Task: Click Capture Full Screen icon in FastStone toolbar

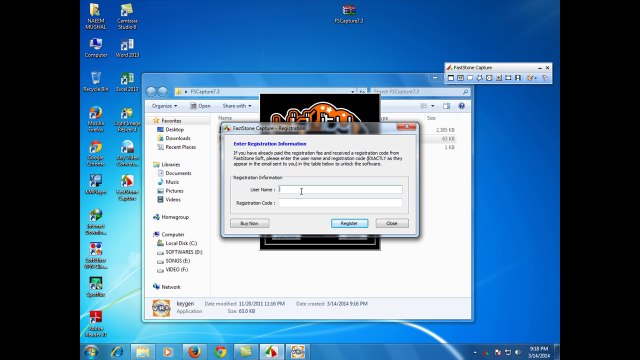Action: coord(489,78)
